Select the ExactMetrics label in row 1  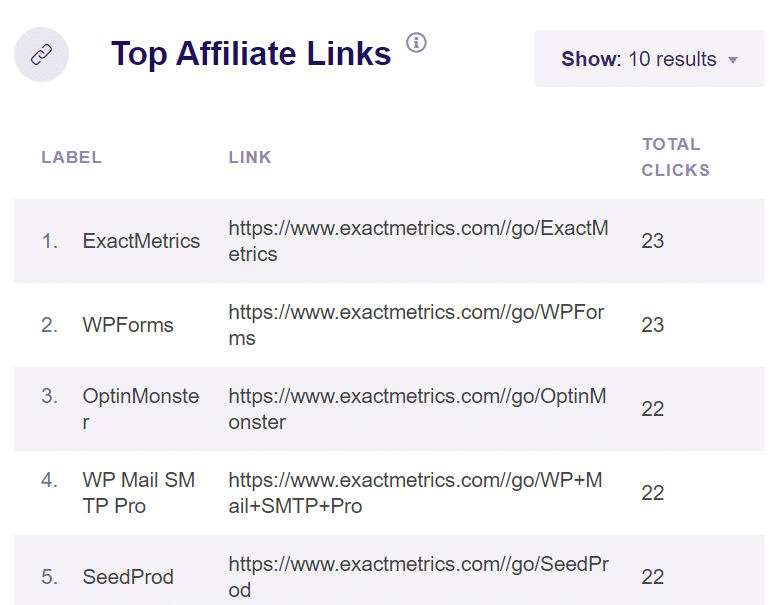point(141,241)
